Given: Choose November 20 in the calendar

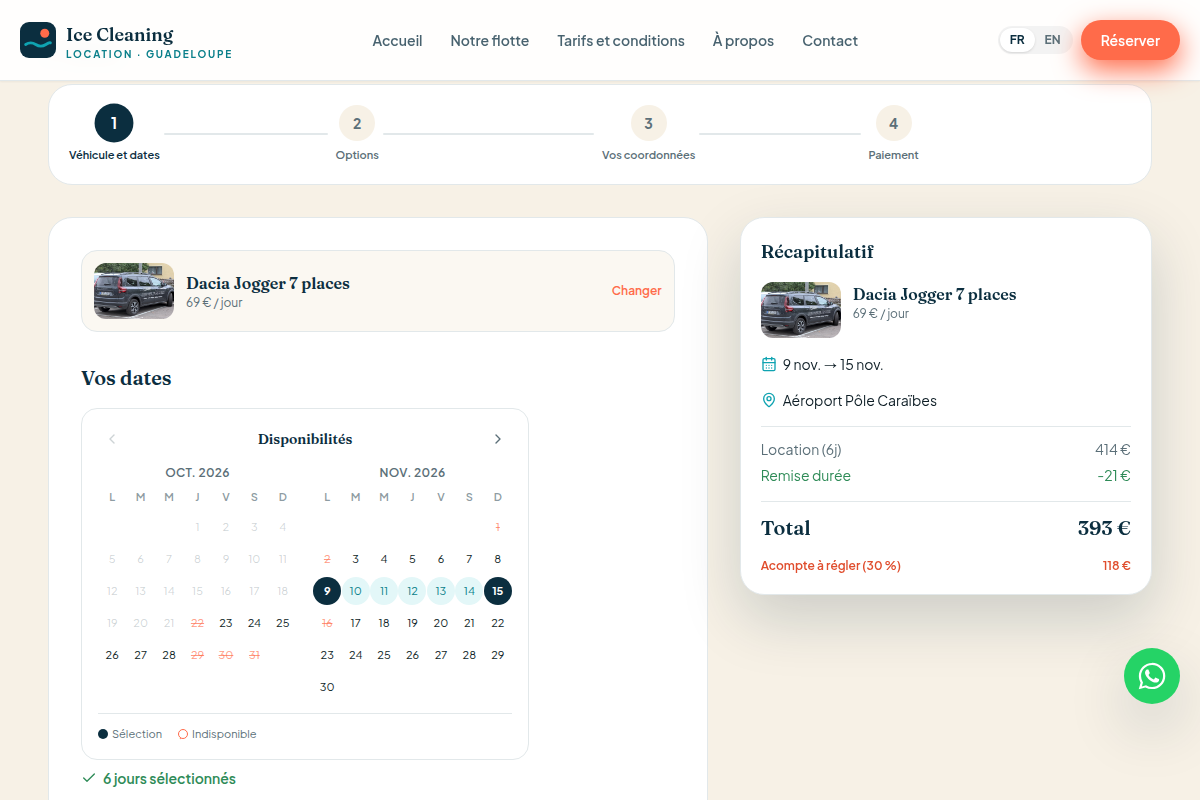Looking at the screenshot, I should [x=441, y=623].
